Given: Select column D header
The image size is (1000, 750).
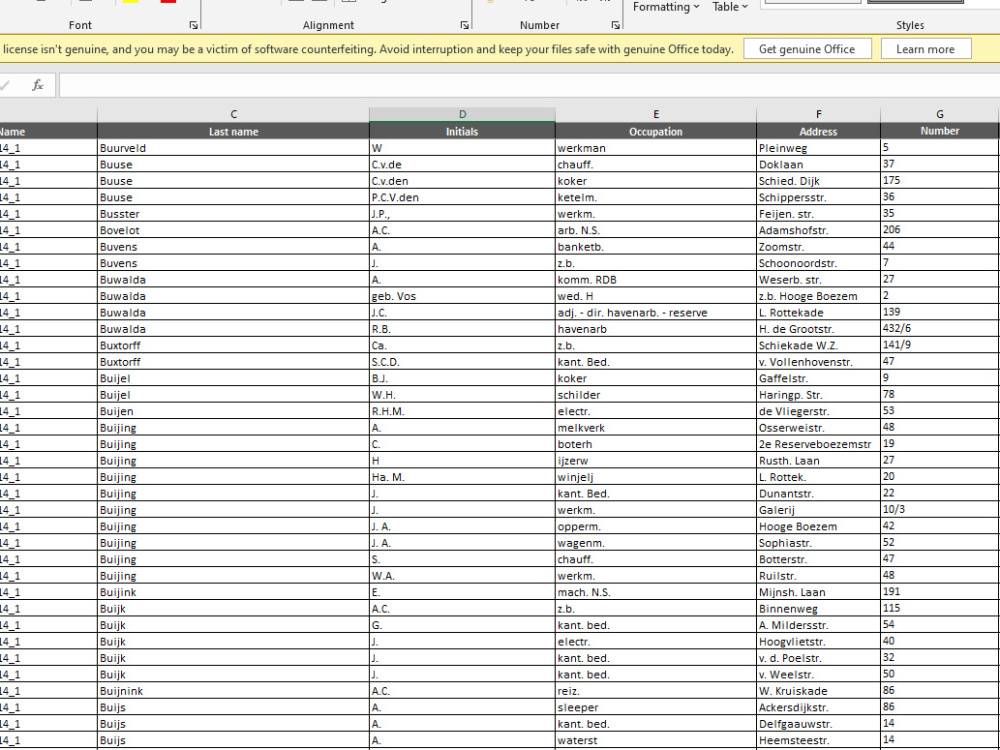Looking at the screenshot, I should (x=462, y=114).
